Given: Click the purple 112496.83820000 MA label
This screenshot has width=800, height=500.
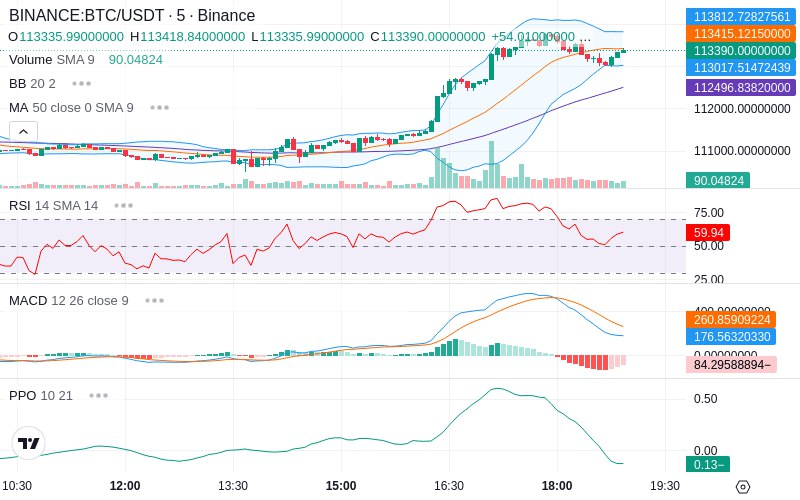Looking at the screenshot, I should (x=741, y=87).
